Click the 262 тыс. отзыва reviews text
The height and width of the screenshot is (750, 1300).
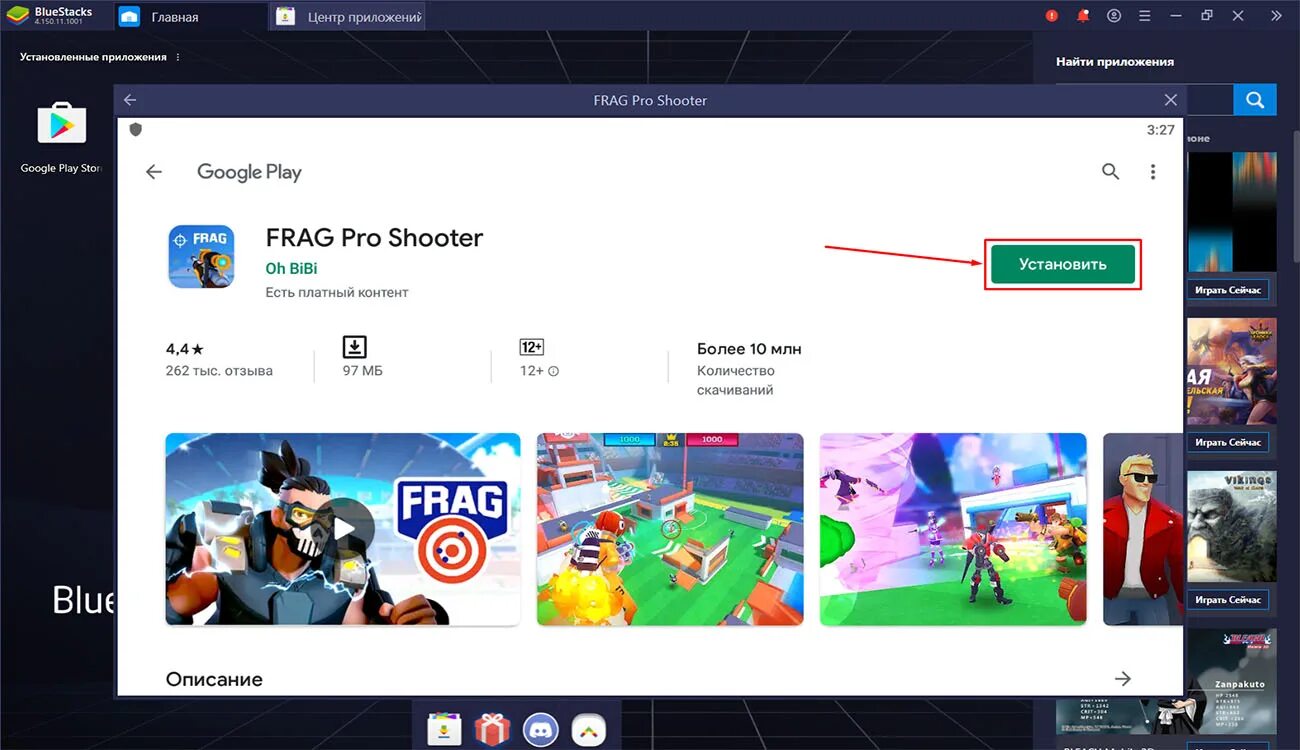pyautogui.click(x=219, y=371)
